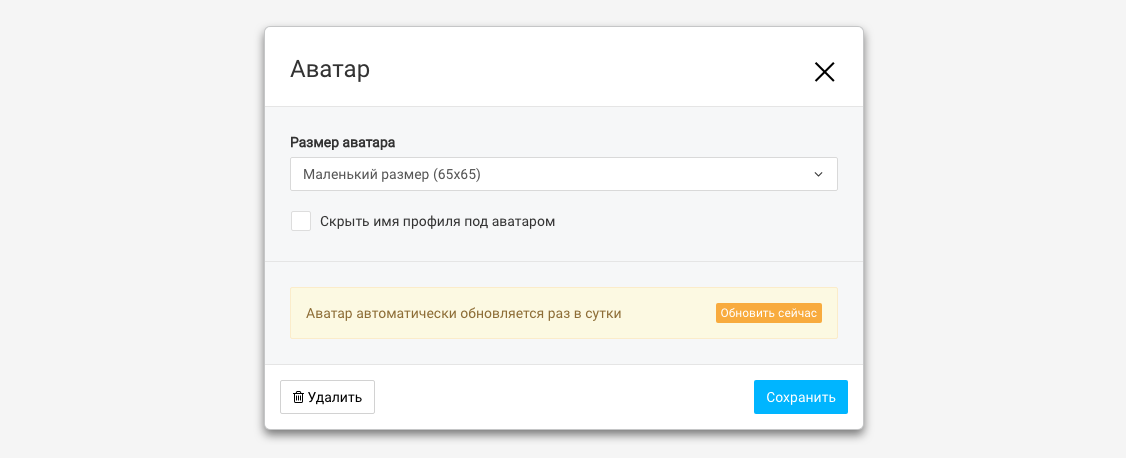Click the "Аватар" dialog title
This screenshot has width=1126, height=458.
pos(330,70)
